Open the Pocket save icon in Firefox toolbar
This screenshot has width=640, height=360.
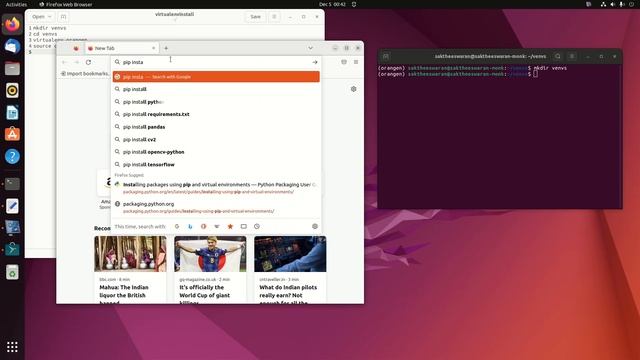[x=344, y=62]
